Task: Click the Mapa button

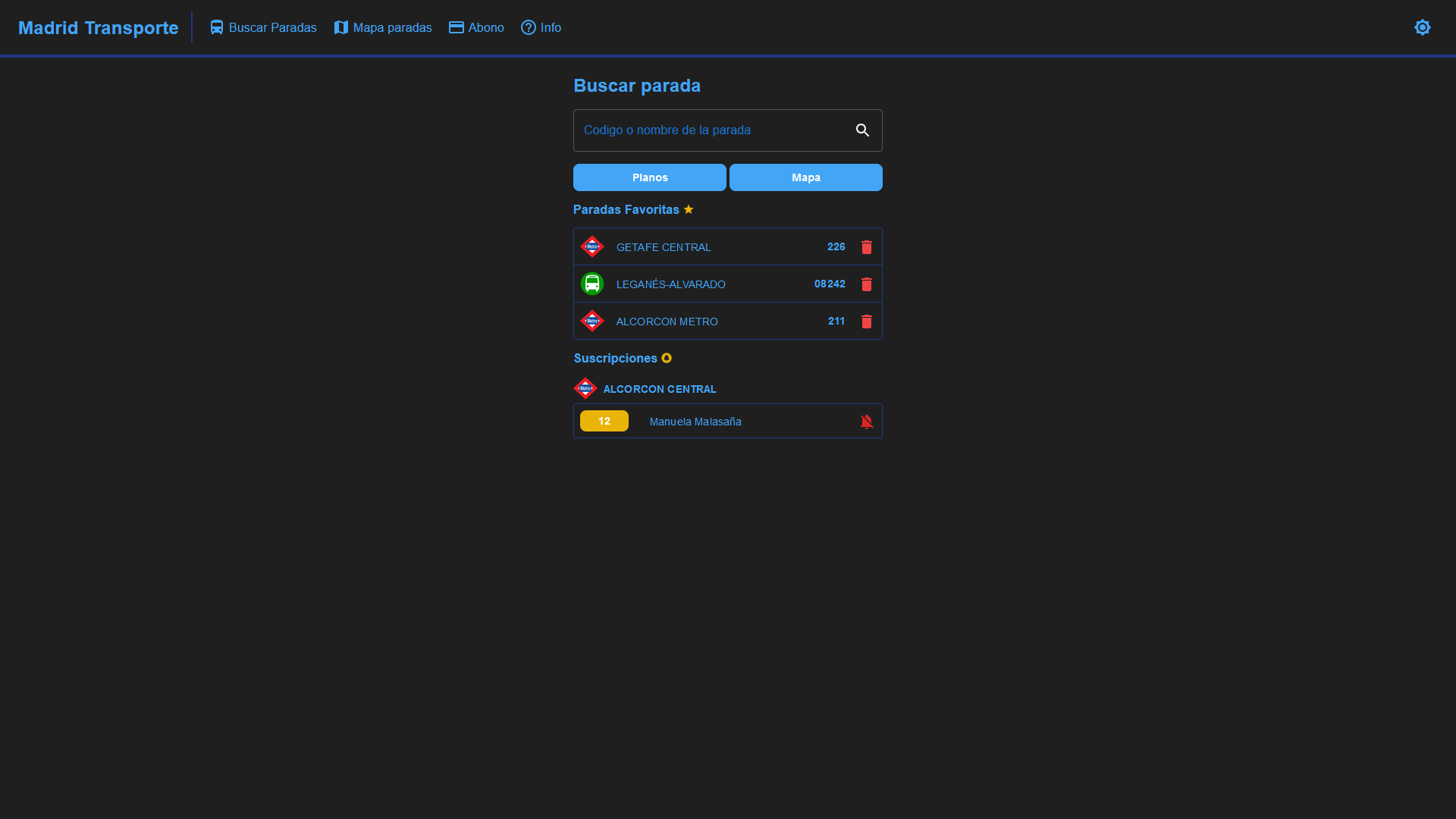Action: 806,177
